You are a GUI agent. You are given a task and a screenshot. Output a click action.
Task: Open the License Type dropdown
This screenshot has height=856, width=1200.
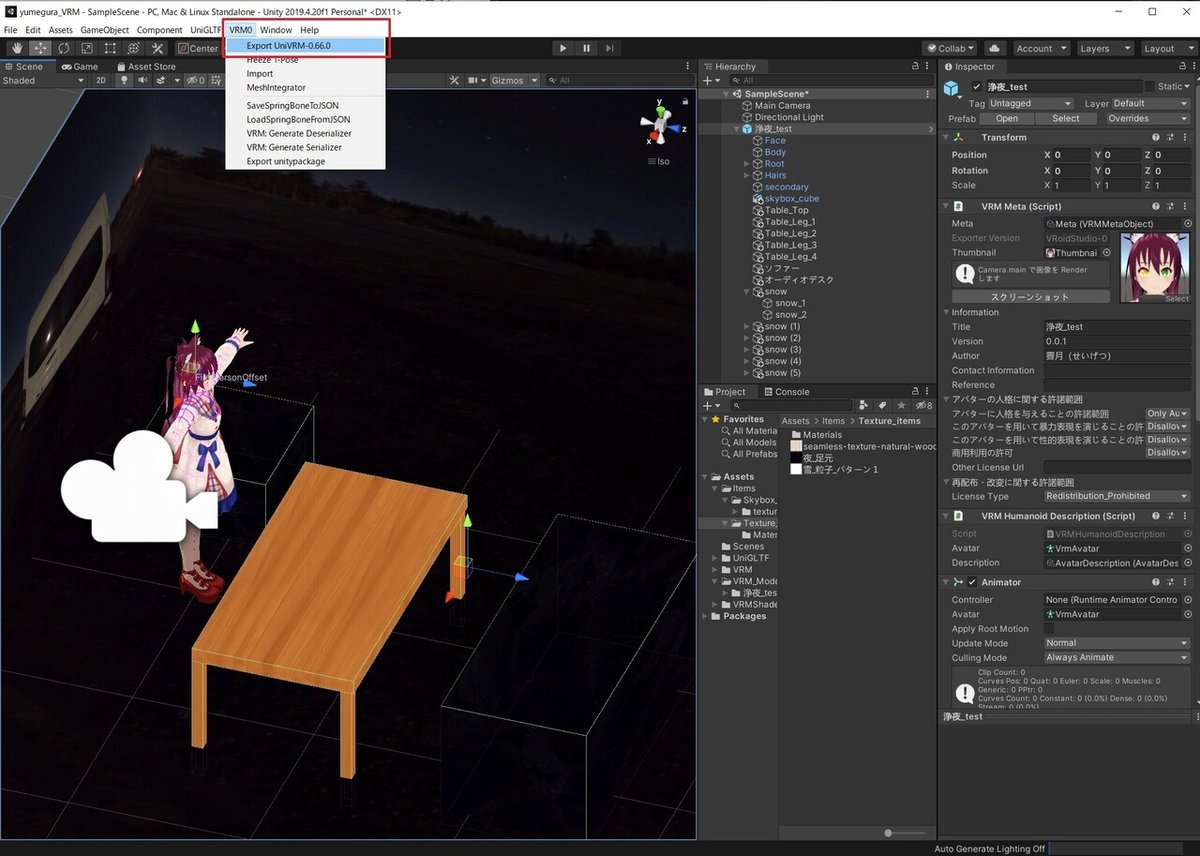(1116, 496)
